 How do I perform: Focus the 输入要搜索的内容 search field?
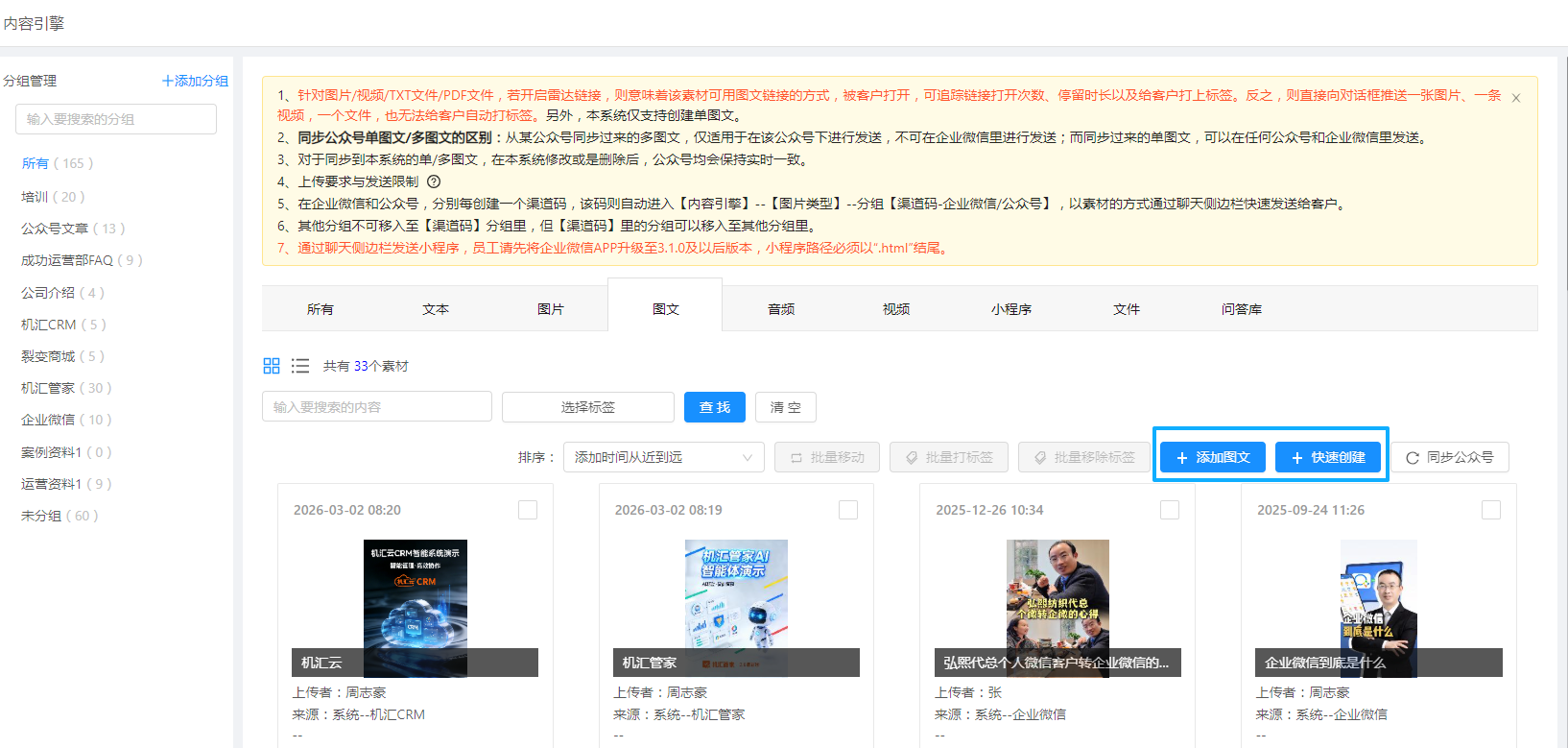click(x=376, y=407)
